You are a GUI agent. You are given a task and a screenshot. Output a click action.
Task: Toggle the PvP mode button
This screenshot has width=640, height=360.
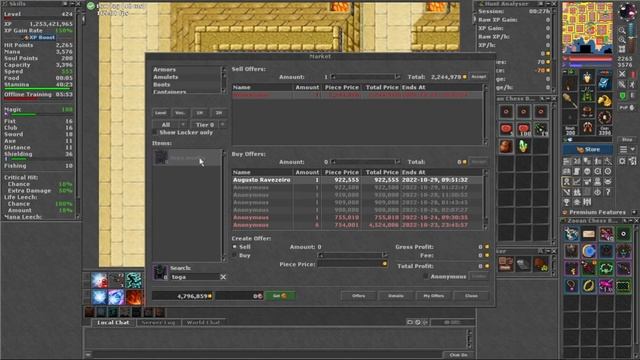pyautogui.click(x=627, y=107)
